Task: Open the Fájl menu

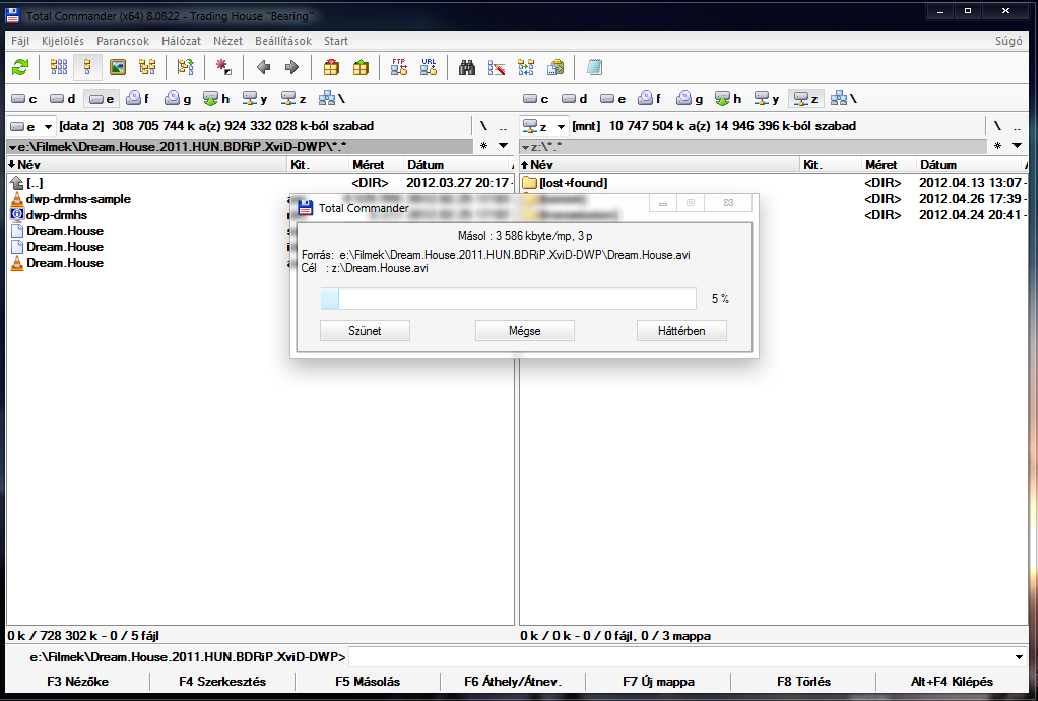Action: [x=20, y=41]
